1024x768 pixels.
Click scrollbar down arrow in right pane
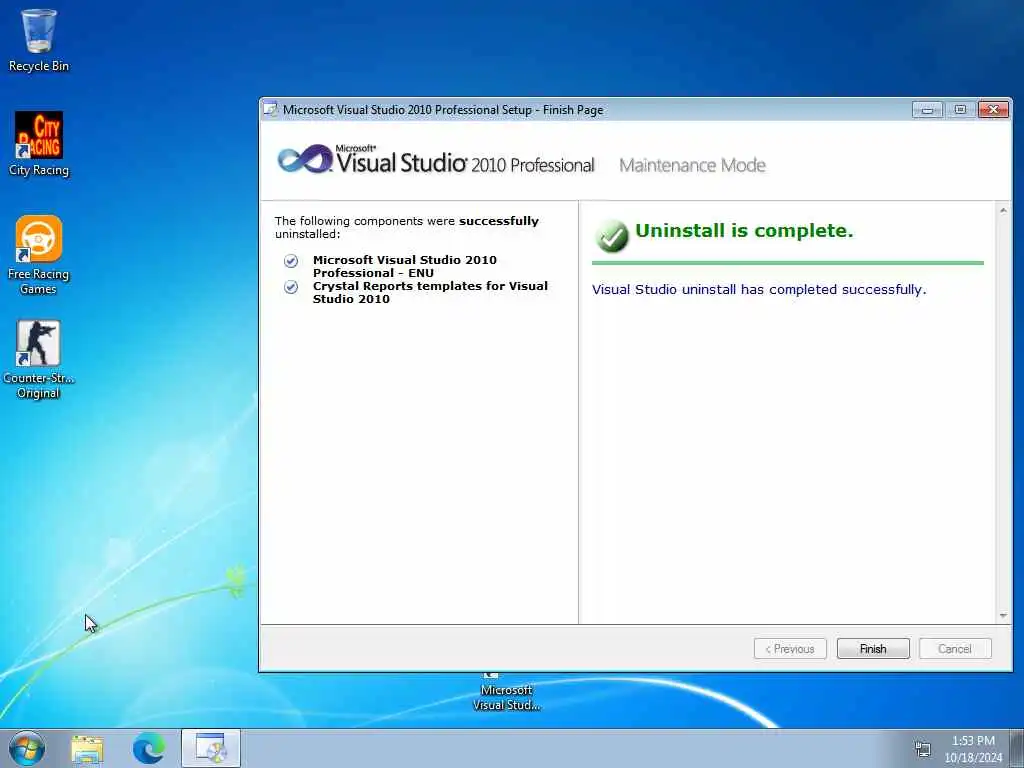coord(1002,616)
